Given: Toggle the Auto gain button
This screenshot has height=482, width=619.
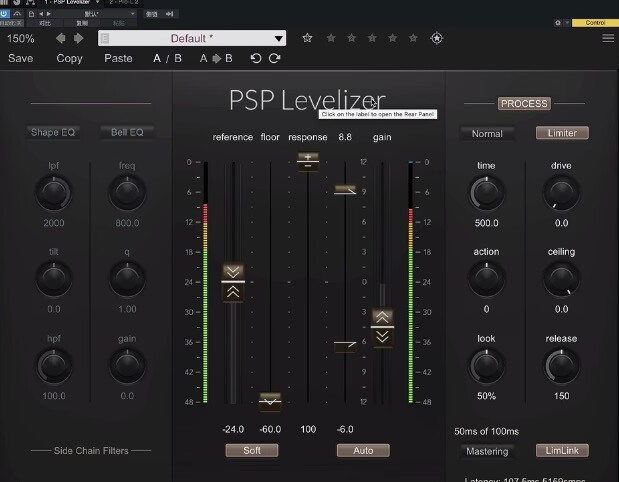Looking at the screenshot, I should point(363,450).
